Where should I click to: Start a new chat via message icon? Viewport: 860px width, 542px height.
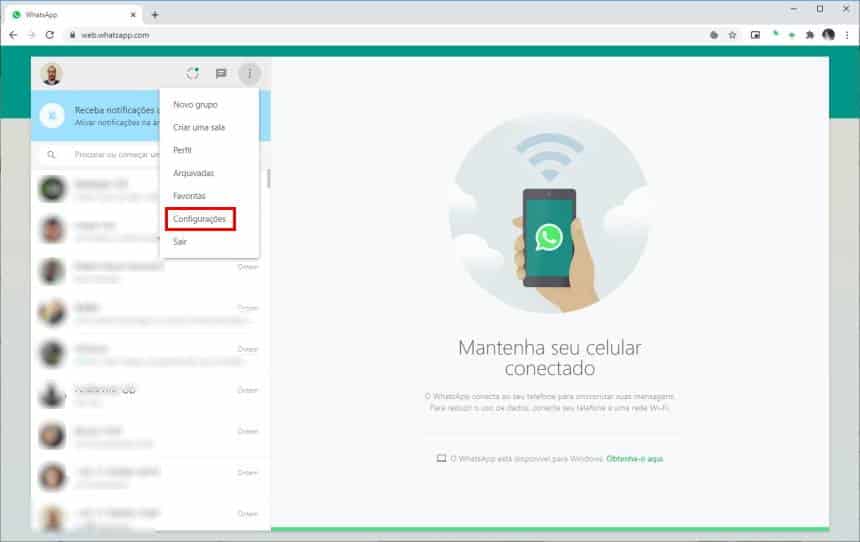221,74
